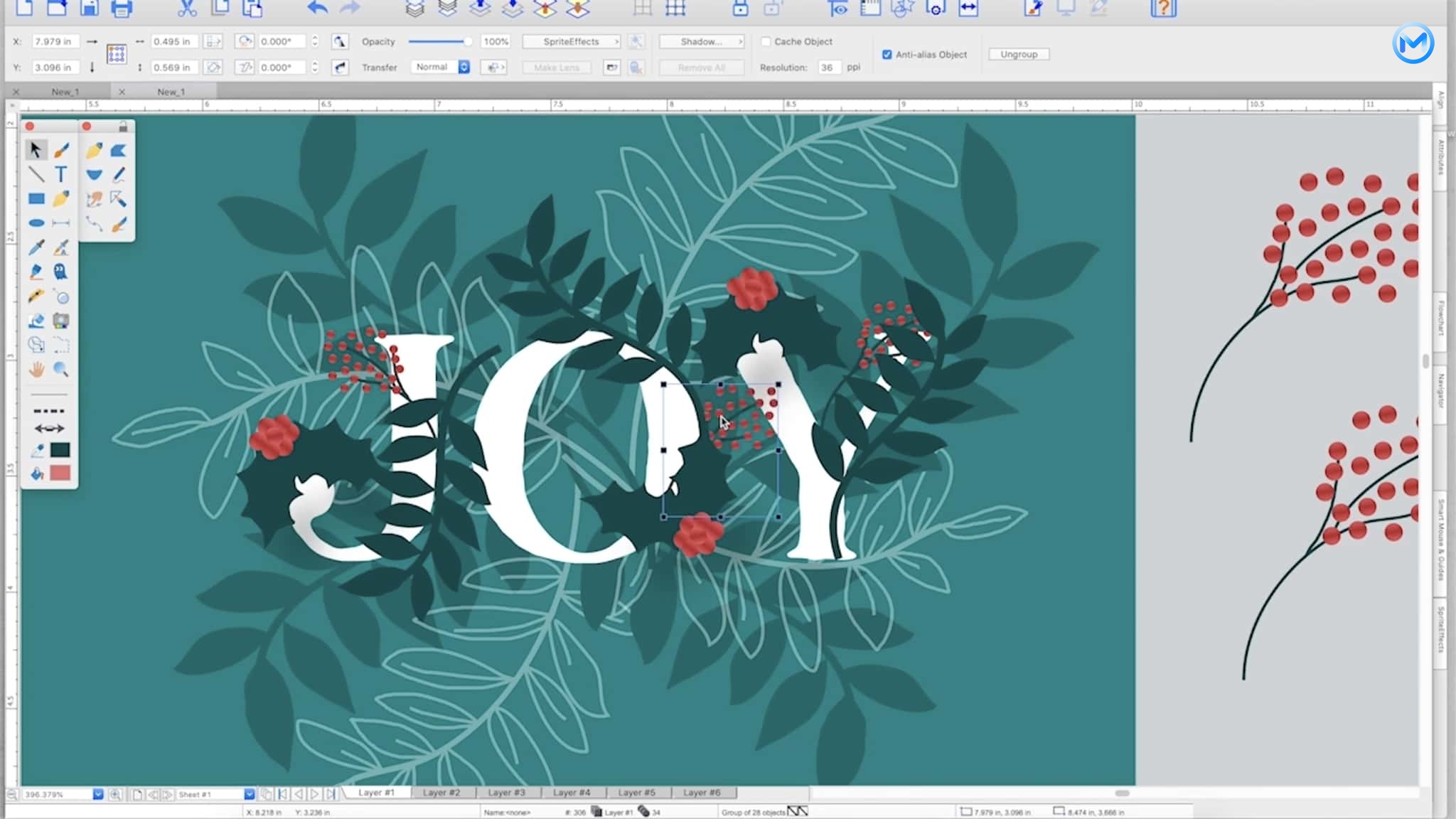Enable the Cache Object checkbox

(x=766, y=41)
